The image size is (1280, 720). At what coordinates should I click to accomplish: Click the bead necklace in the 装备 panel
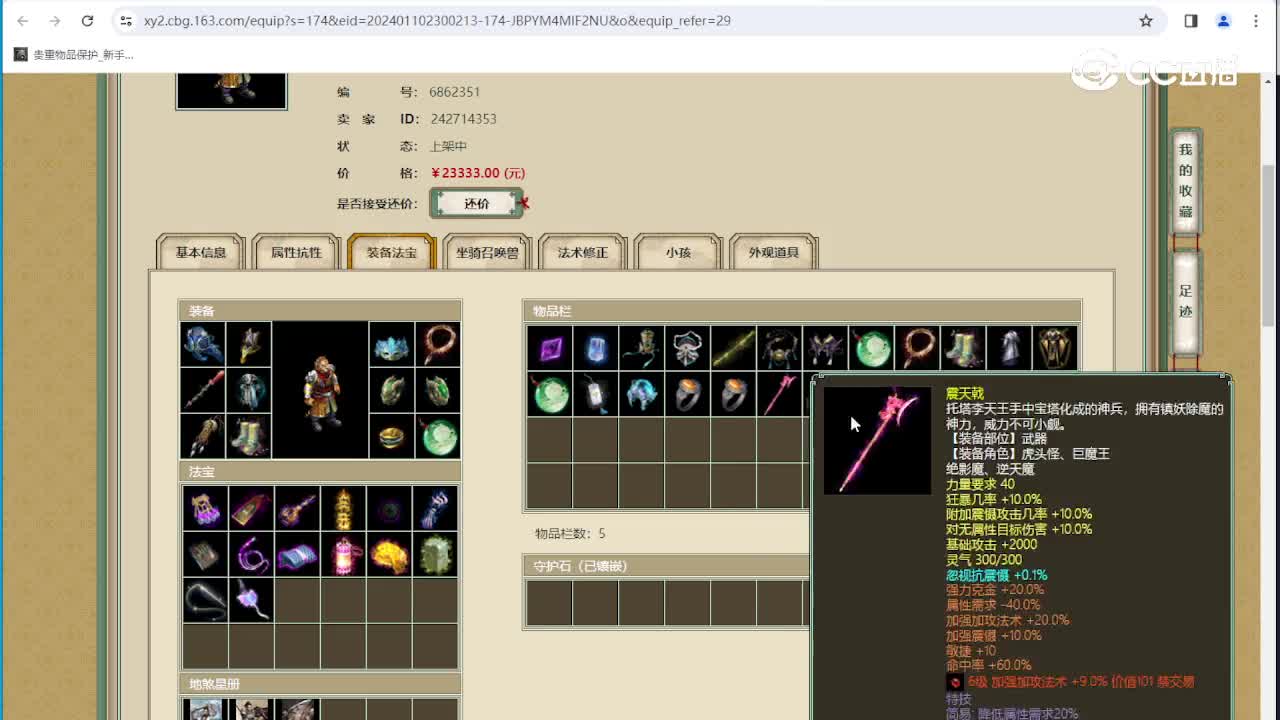click(x=438, y=344)
